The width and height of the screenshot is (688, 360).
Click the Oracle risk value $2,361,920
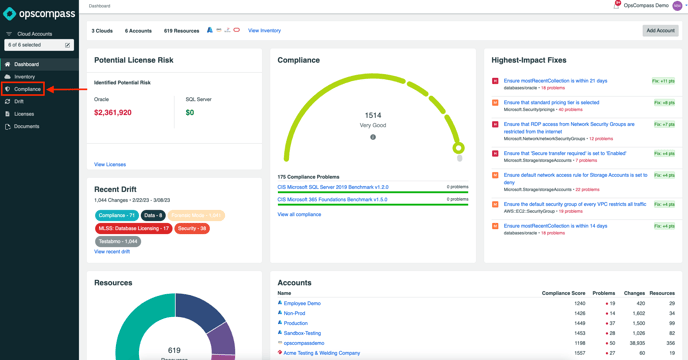tap(113, 112)
